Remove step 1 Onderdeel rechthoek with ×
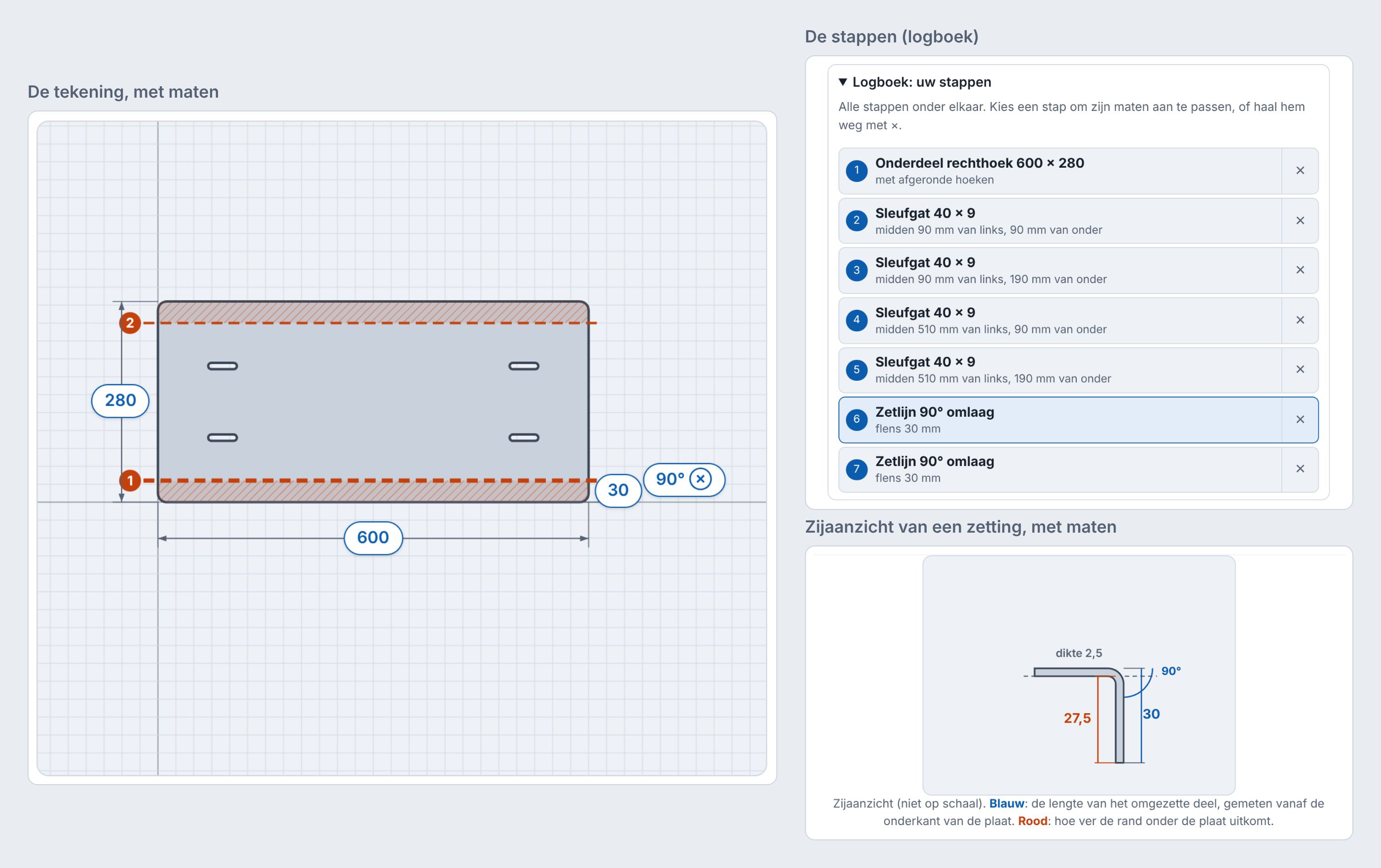The image size is (1381, 868). click(x=1300, y=171)
